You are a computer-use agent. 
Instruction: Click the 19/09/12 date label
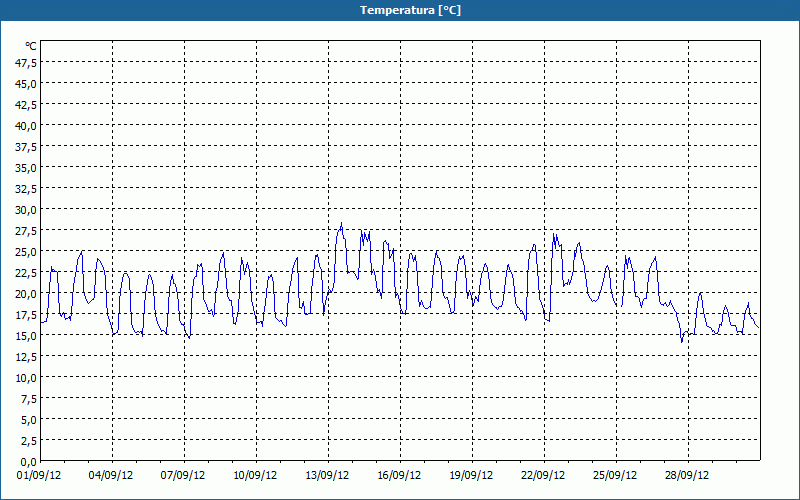tap(471, 475)
